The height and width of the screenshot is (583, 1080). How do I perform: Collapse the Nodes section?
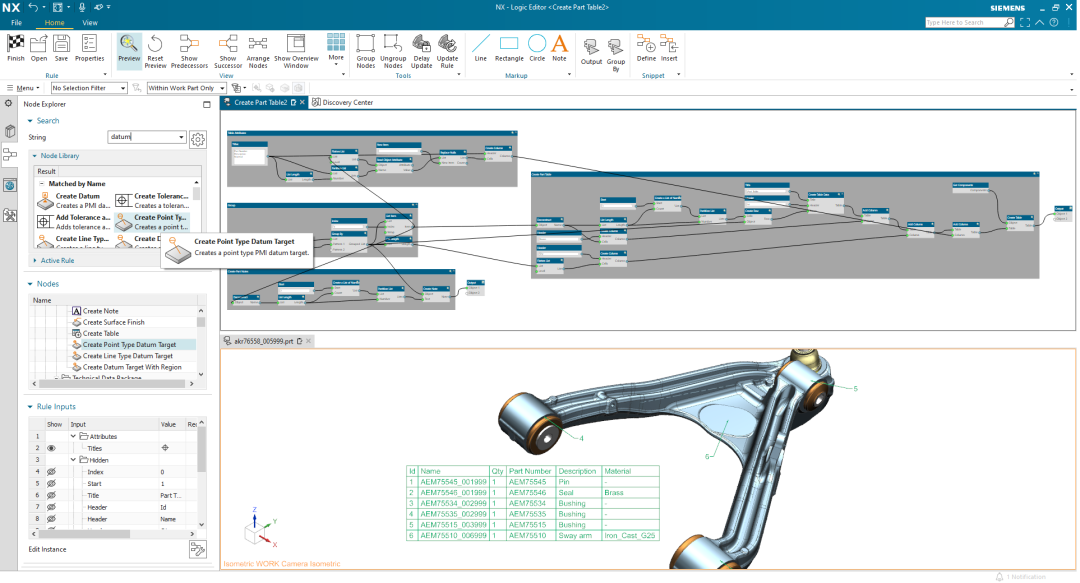point(30,284)
